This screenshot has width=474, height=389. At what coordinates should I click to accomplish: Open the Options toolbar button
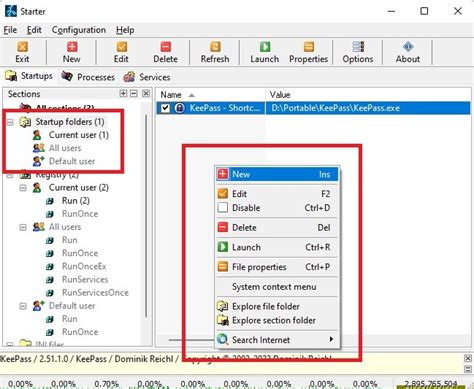tap(358, 52)
